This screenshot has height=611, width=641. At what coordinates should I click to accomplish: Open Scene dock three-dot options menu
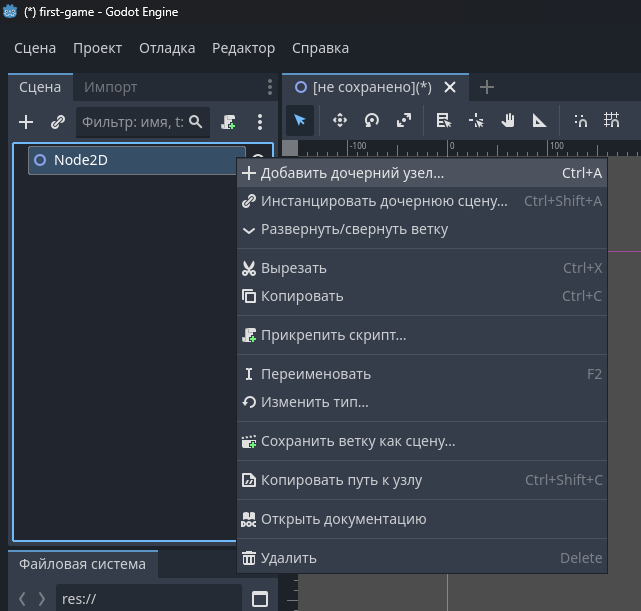tap(269, 87)
